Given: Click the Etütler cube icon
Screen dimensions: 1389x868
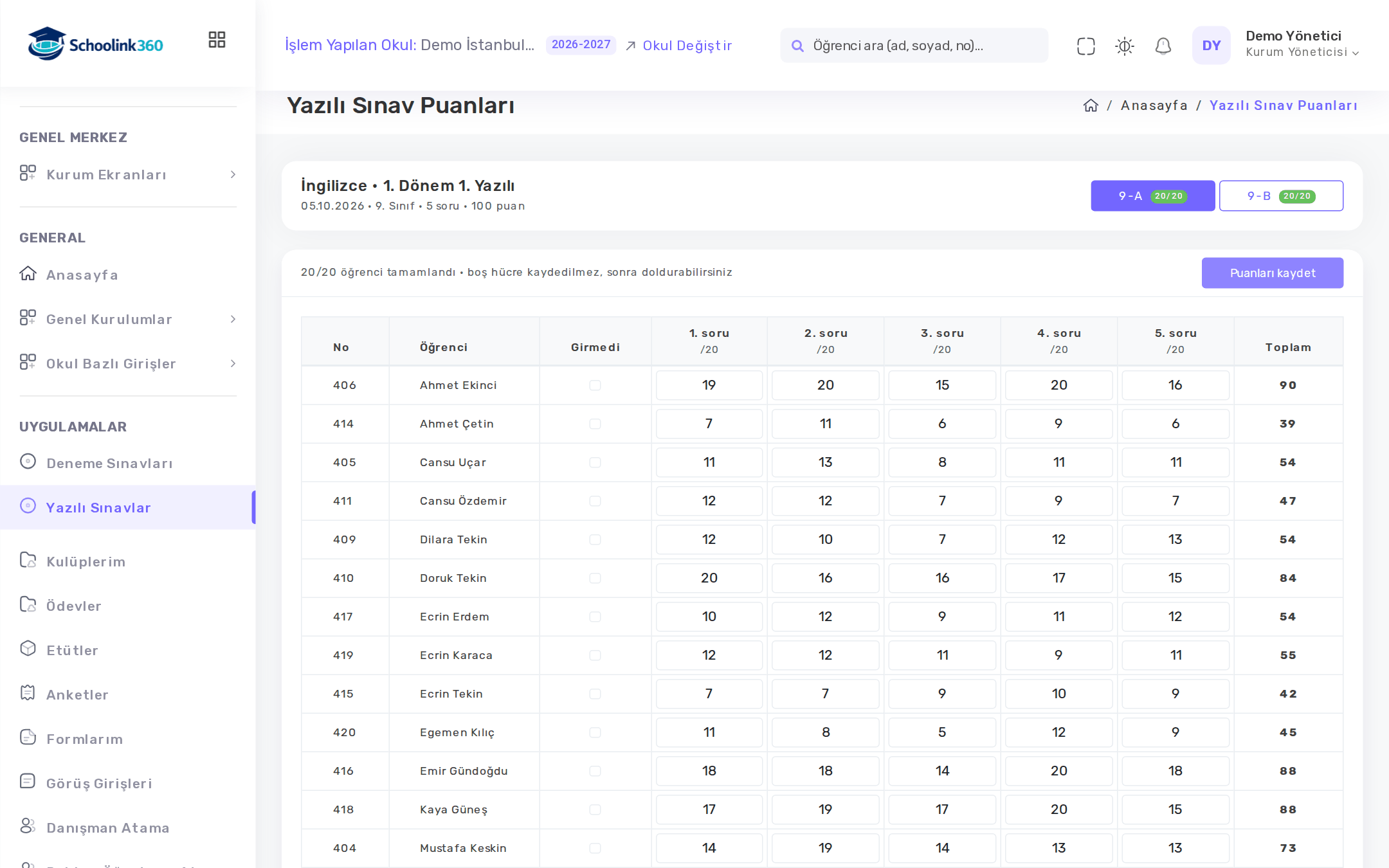Looking at the screenshot, I should (28, 649).
